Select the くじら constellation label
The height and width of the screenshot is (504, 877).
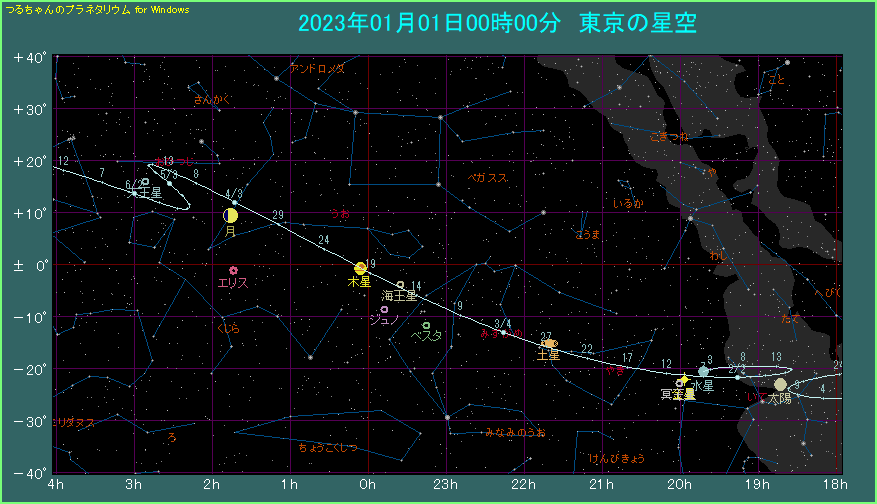click(x=229, y=328)
